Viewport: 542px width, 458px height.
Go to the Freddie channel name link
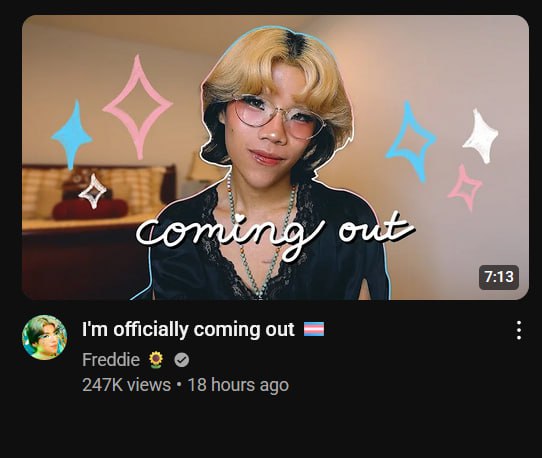pyautogui.click(x=111, y=359)
